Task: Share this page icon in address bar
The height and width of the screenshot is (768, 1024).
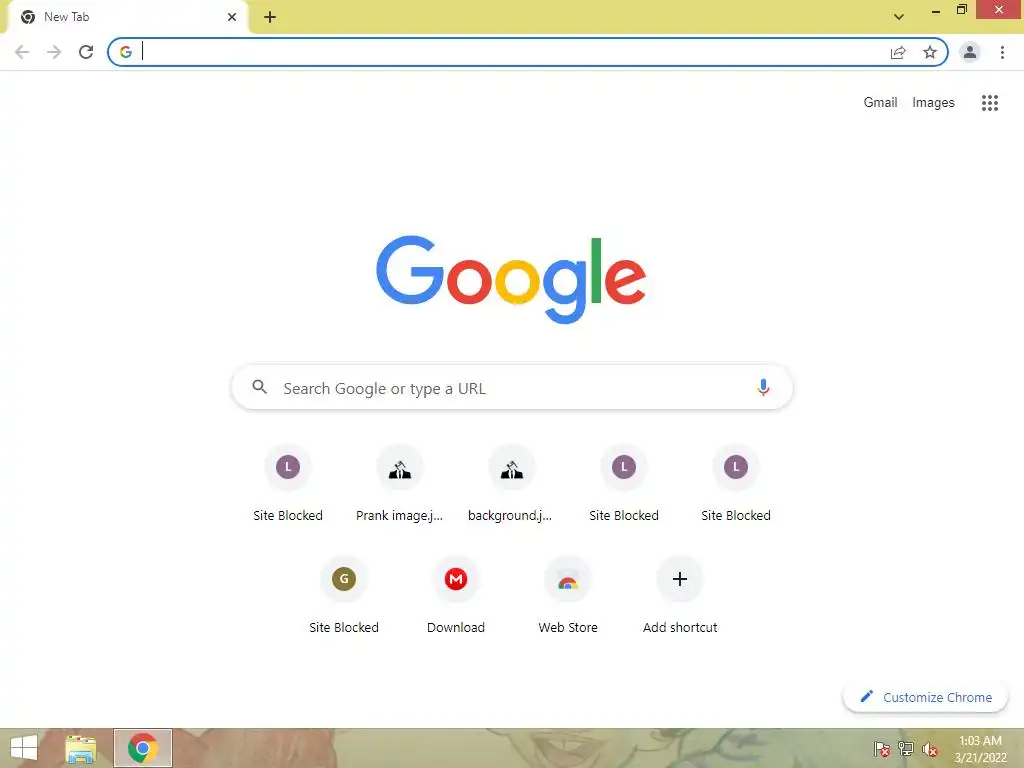Action: pos(898,52)
